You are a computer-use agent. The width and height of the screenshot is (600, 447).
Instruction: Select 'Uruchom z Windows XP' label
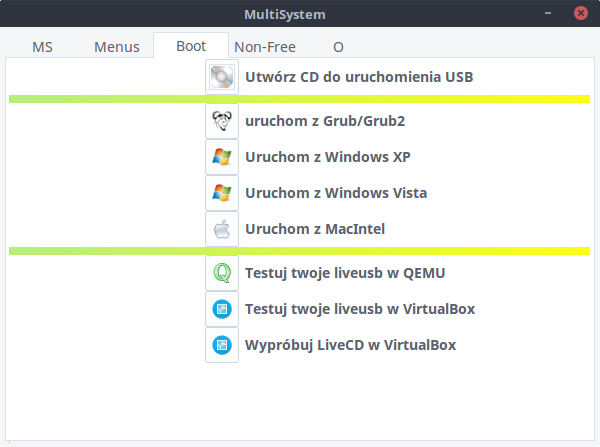click(328, 157)
